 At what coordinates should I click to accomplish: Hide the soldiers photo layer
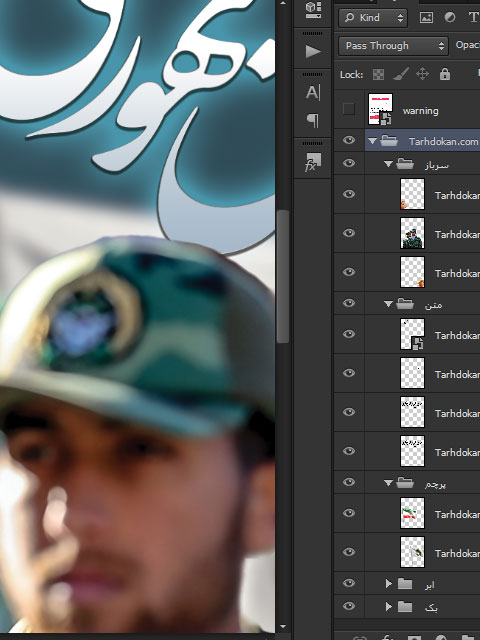(x=349, y=233)
